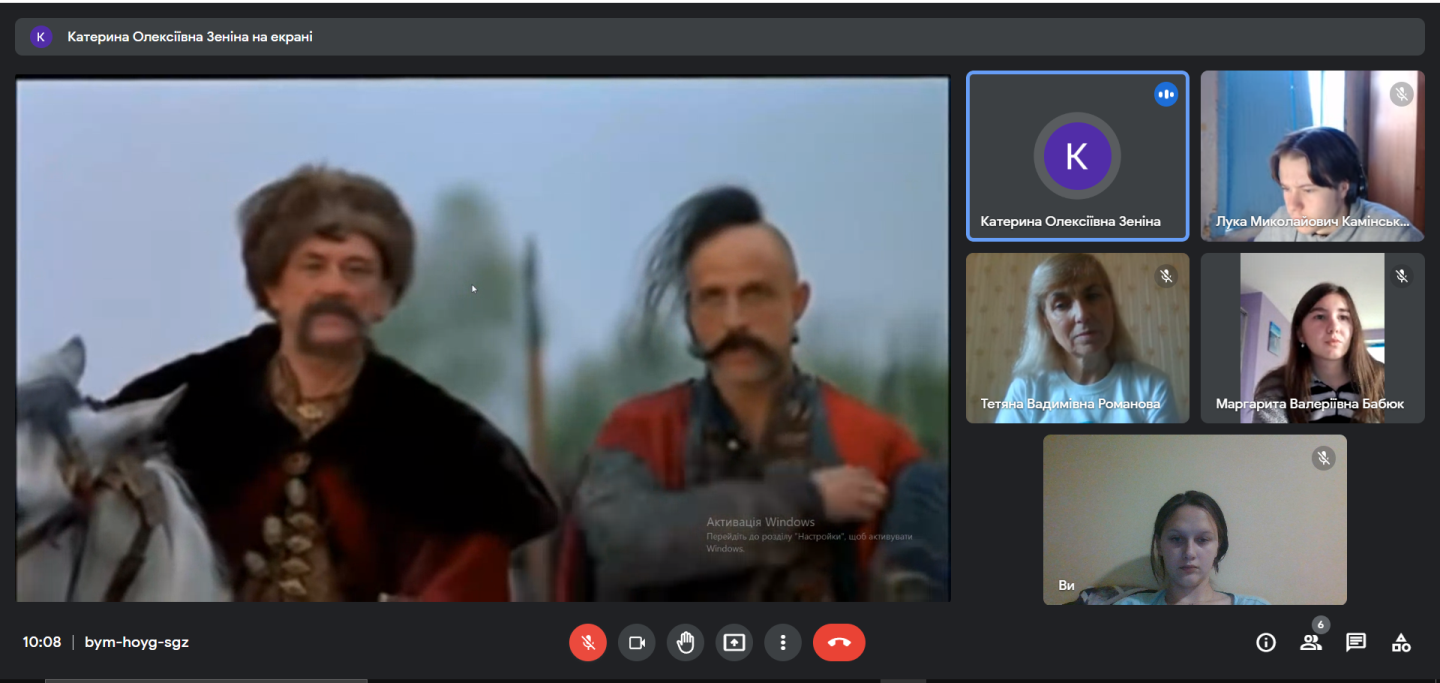Click muted mic icon on Лука's tile
The height and width of the screenshot is (683, 1440).
(1401, 95)
